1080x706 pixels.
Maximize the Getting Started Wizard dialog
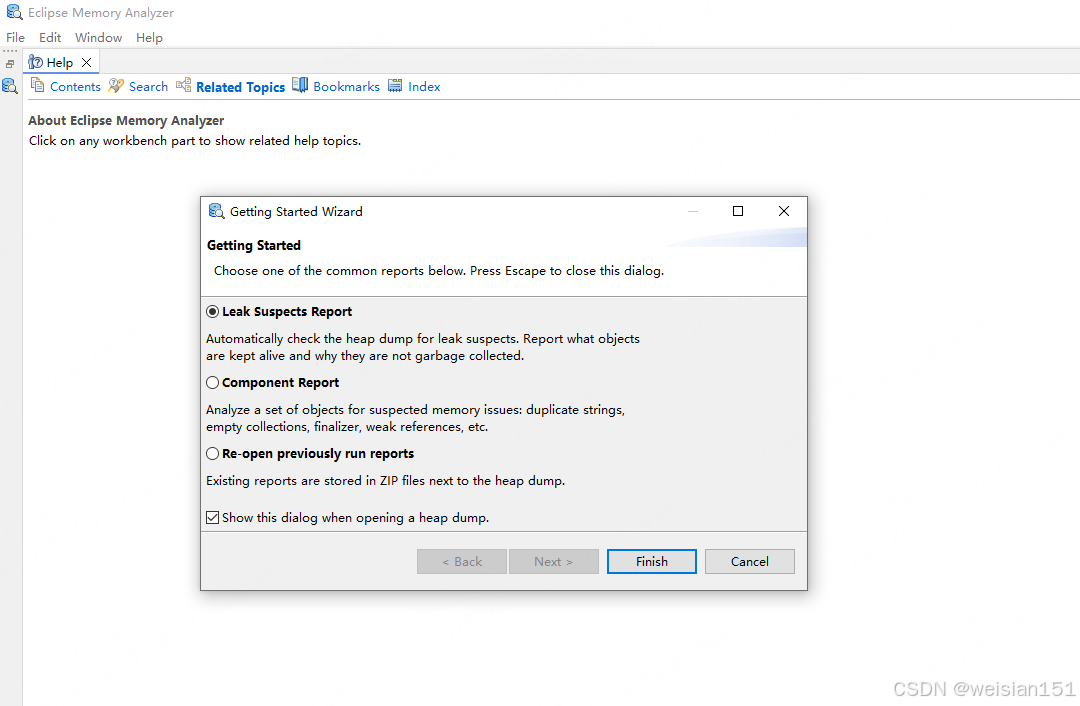click(738, 211)
